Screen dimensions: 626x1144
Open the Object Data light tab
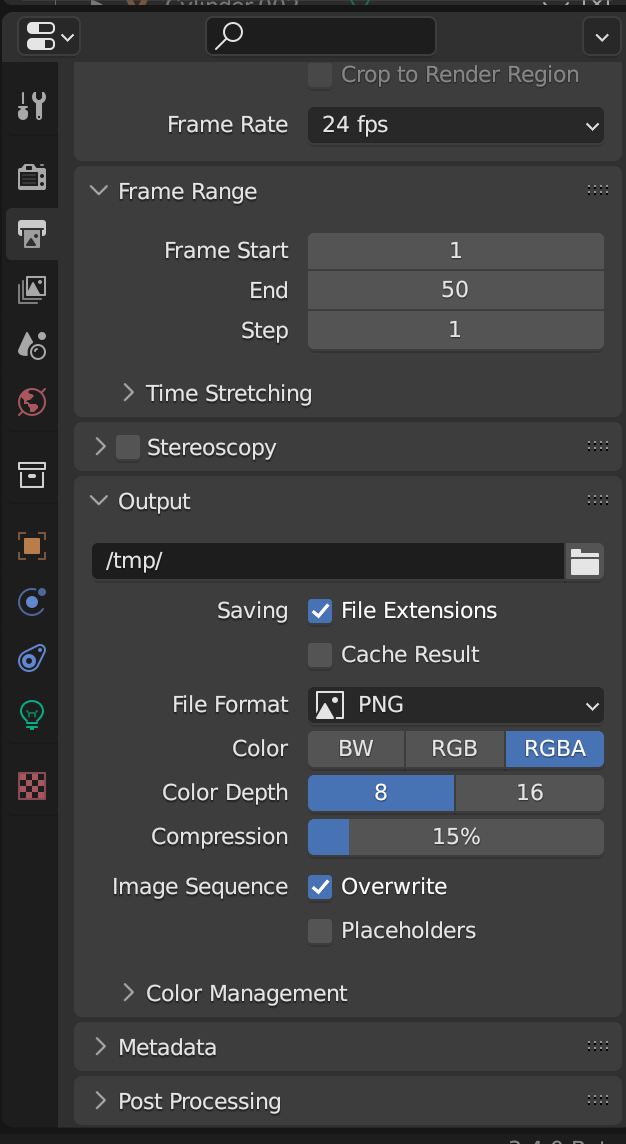tap(31, 714)
